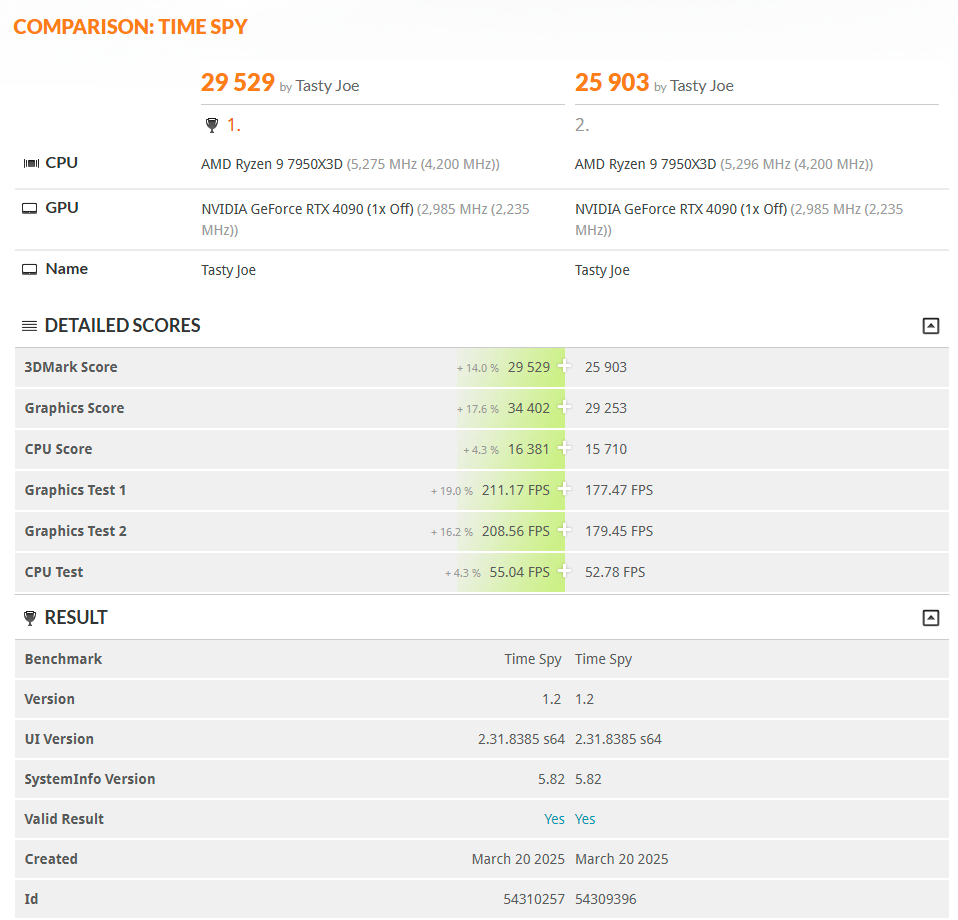Select second result's RTX 4090 GPU text
The image size is (958, 920).
tap(739, 219)
